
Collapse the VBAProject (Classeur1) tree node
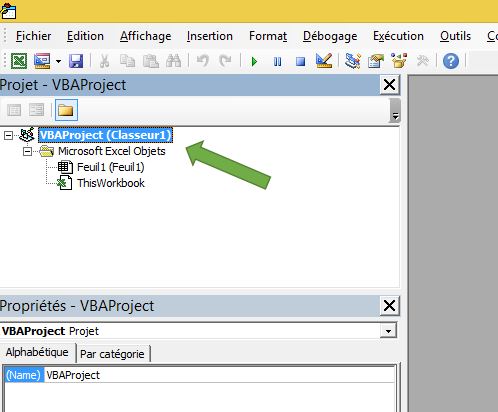(8, 135)
